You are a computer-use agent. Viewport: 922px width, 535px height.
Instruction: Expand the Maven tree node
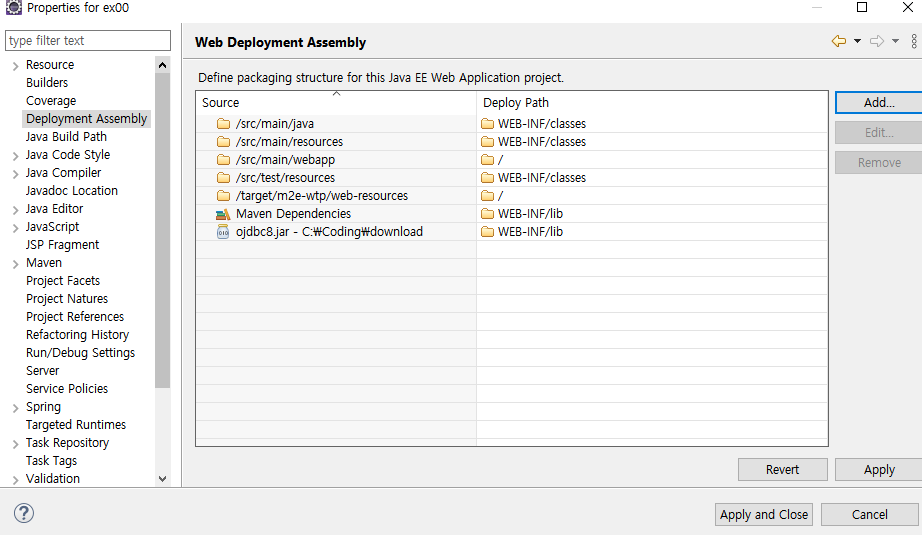(15, 264)
